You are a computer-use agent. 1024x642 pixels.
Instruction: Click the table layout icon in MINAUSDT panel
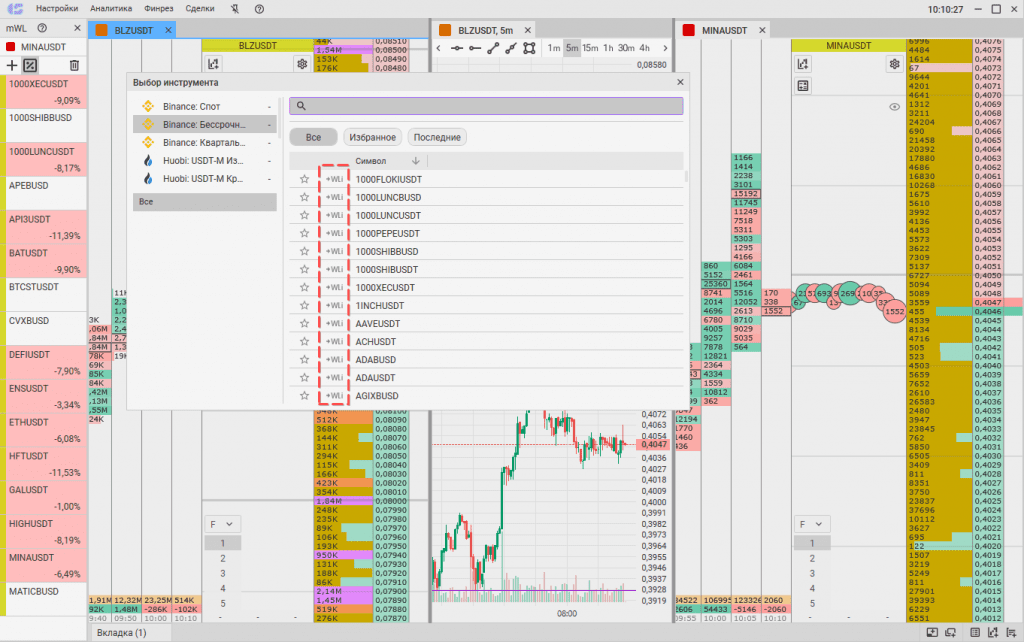pos(803,86)
